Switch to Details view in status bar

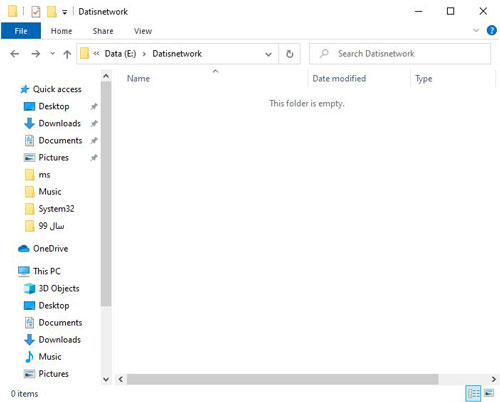[x=473, y=393]
